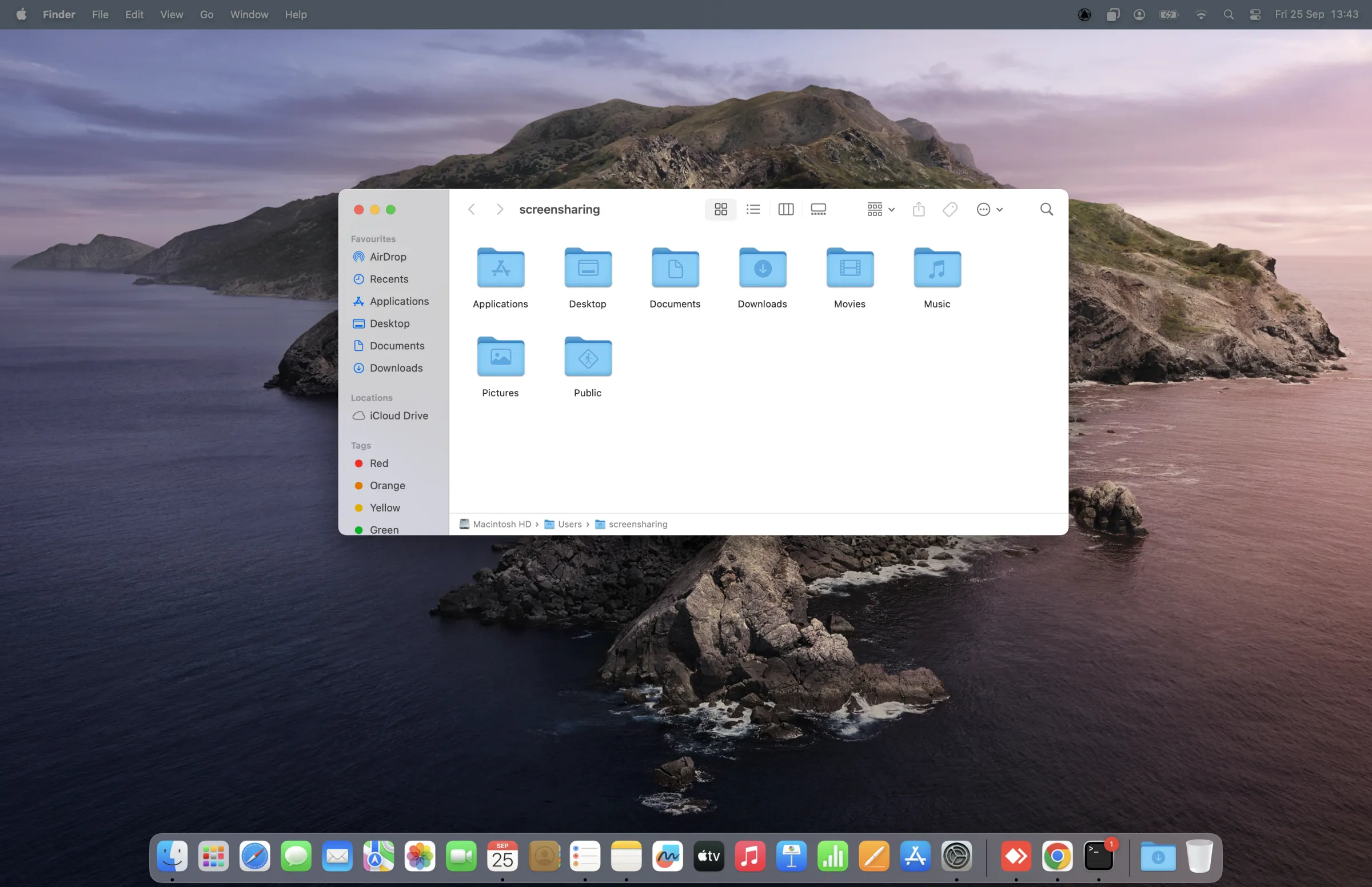Select the Pictures folder icon
The width and height of the screenshot is (1372, 887).
tap(500, 357)
